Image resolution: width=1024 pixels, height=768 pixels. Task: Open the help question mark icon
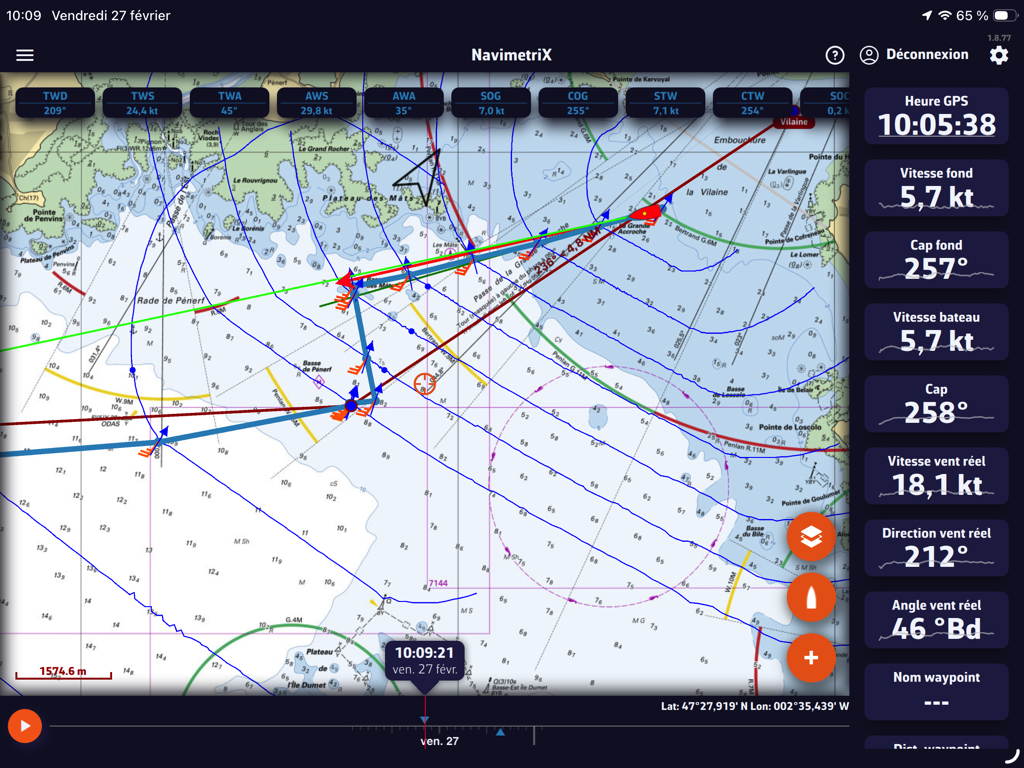coord(835,55)
